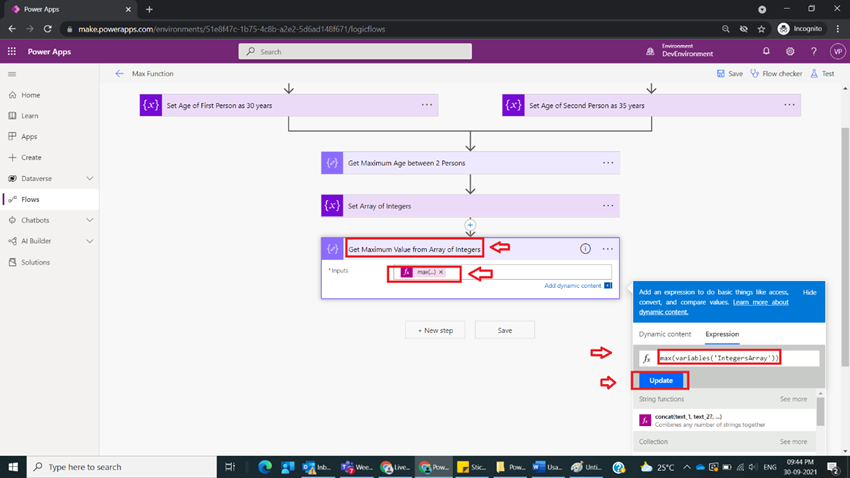Image resolution: width=850 pixels, height=478 pixels.
Task: Open the VP account avatar
Action: 838,51
